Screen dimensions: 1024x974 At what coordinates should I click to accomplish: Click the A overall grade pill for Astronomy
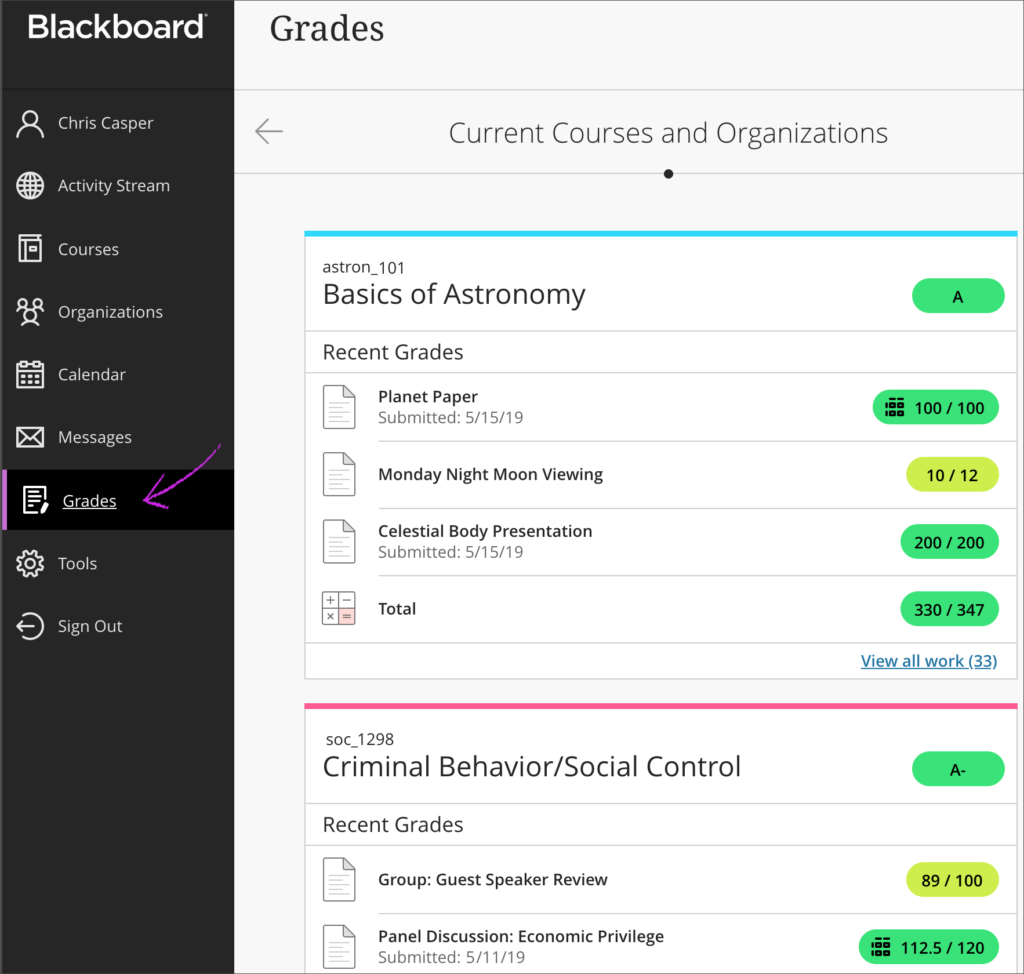click(957, 297)
